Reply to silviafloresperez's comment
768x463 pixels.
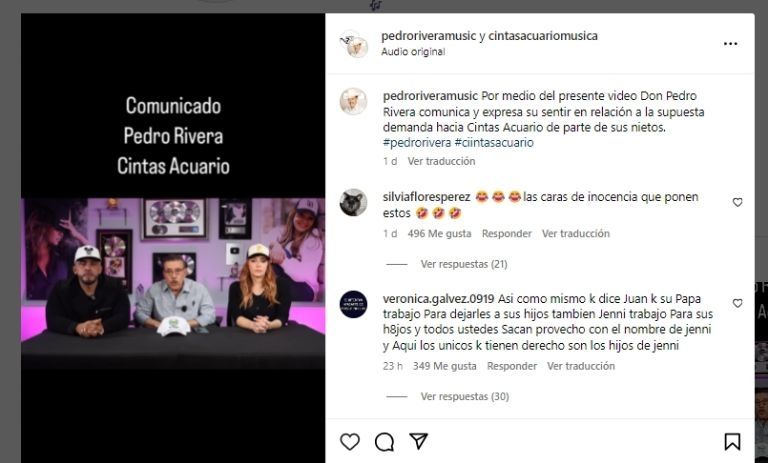506,234
